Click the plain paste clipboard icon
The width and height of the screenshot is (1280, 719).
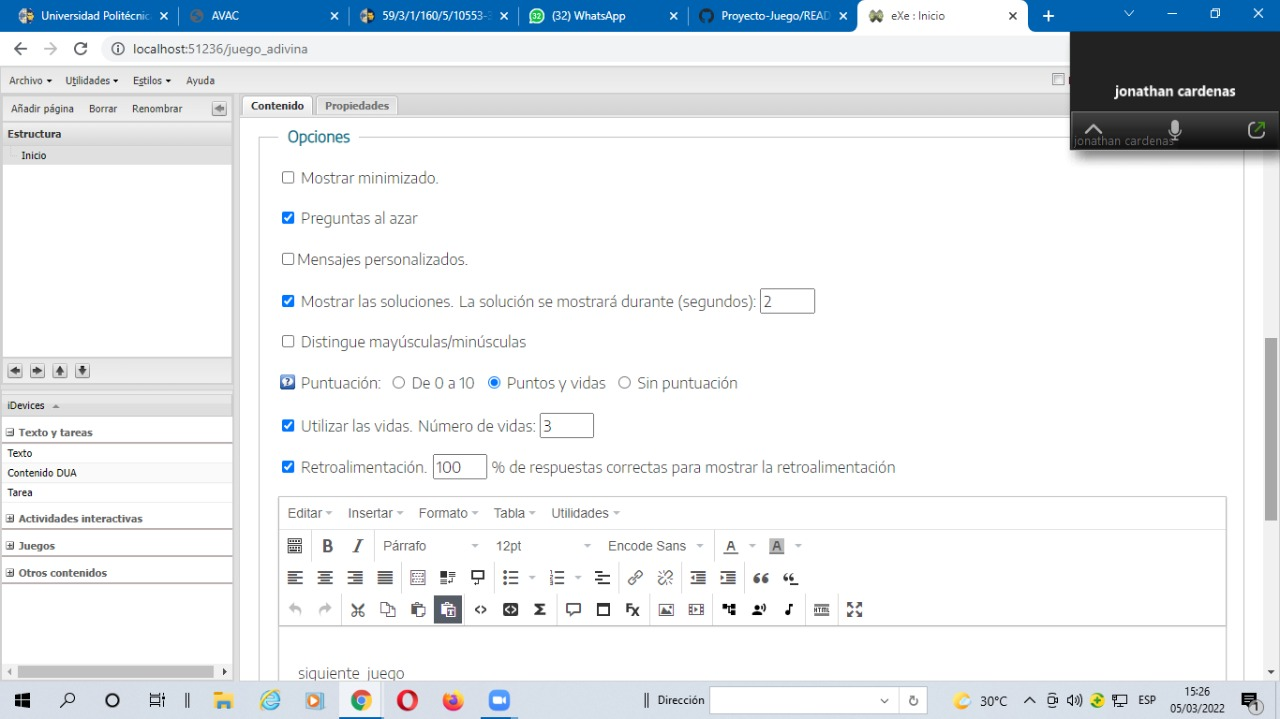[418, 610]
